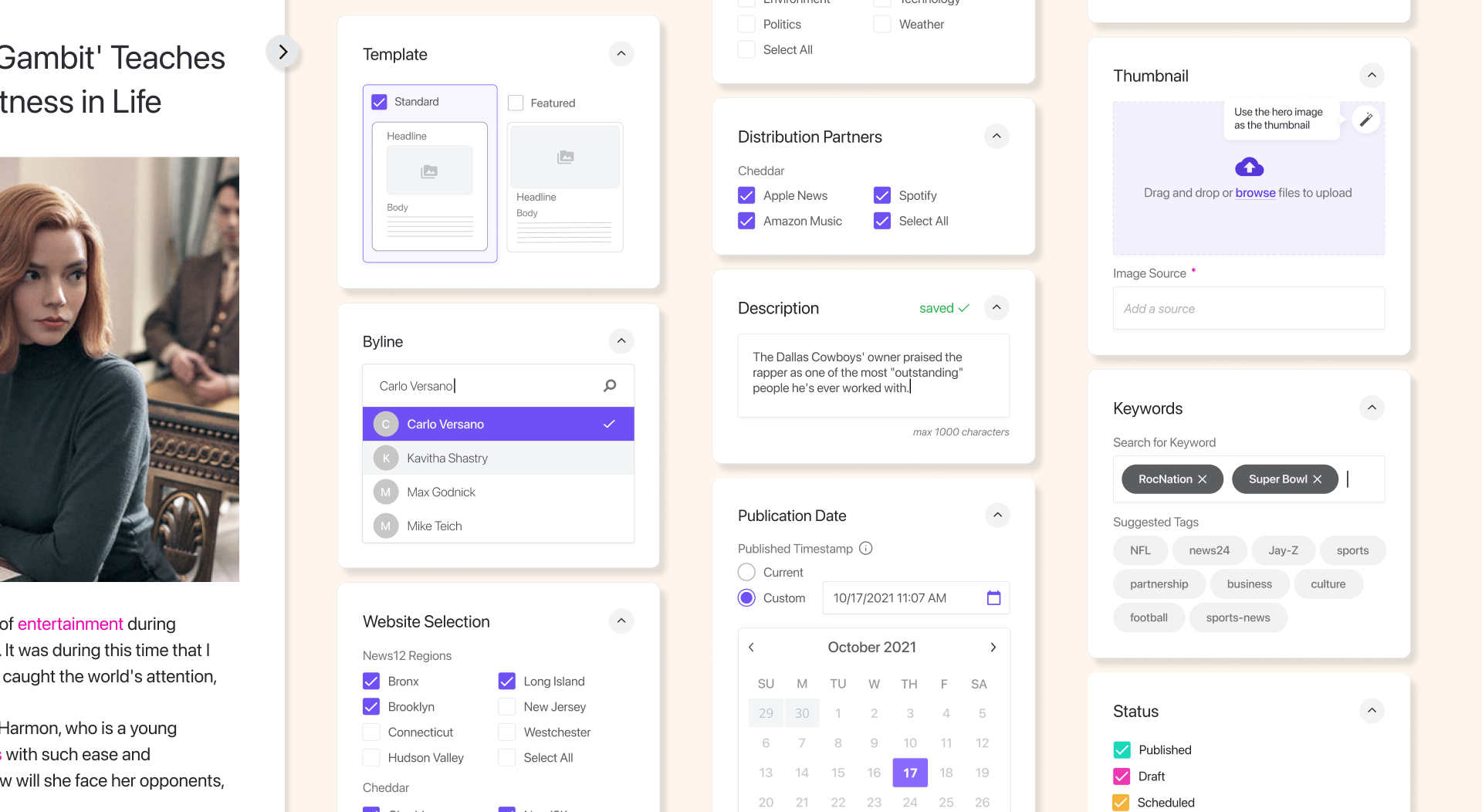Select October 17 in the calendar
This screenshot has height=812, width=1482.
[x=910, y=773]
